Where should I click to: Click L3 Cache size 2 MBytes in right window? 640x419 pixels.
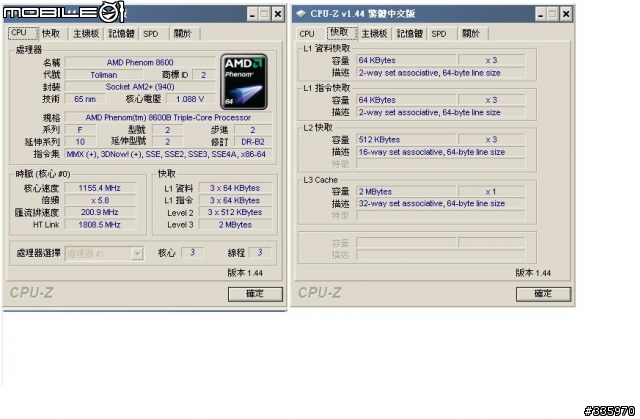[406, 191]
